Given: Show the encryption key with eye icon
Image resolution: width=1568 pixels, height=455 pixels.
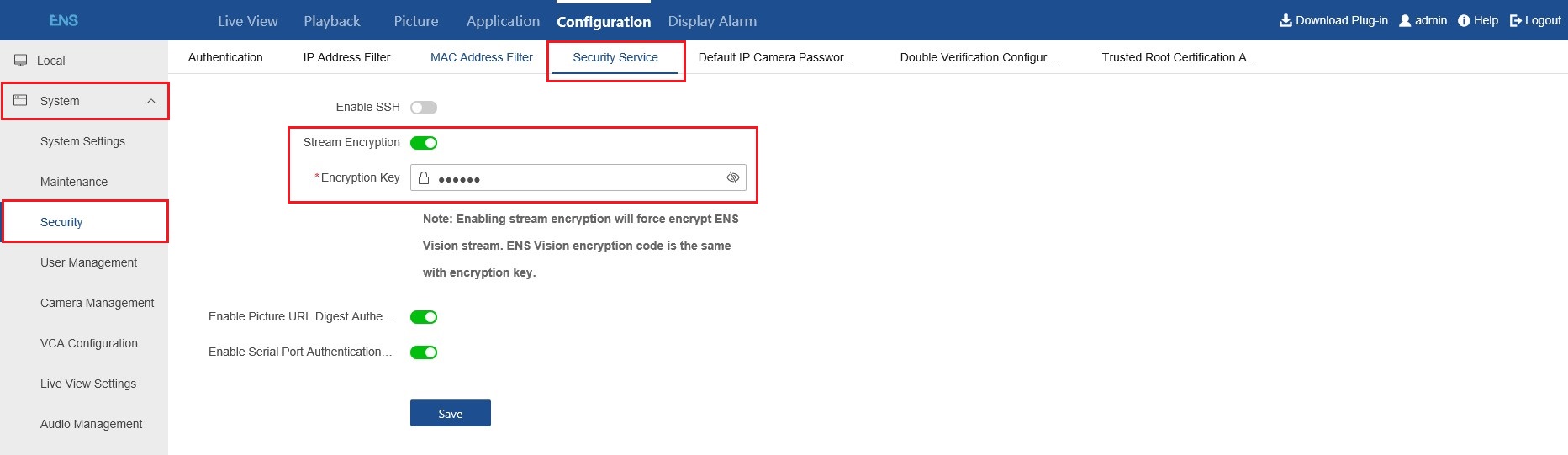Looking at the screenshot, I should (732, 177).
